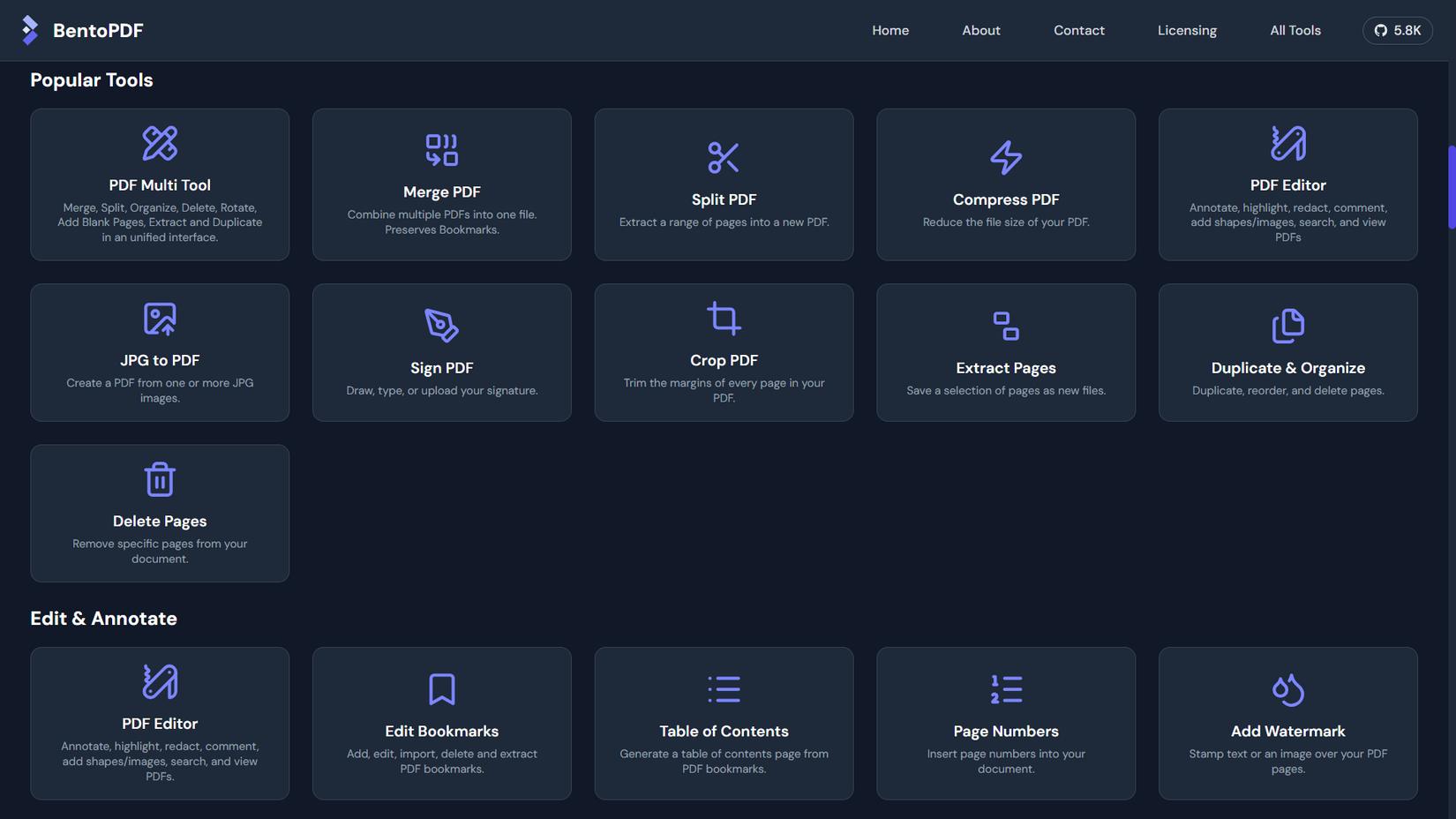Select the Extract Pages card
This screenshot has height=819, width=1456.
coord(1005,352)
